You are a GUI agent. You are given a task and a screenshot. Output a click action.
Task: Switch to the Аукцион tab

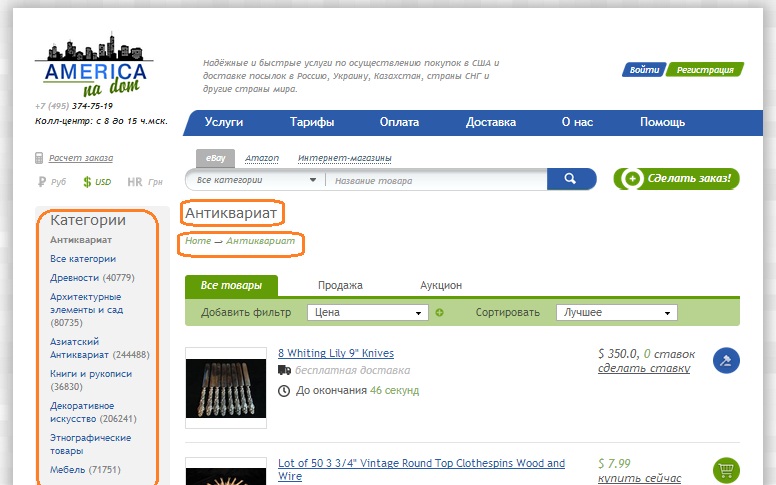point(441,285)
